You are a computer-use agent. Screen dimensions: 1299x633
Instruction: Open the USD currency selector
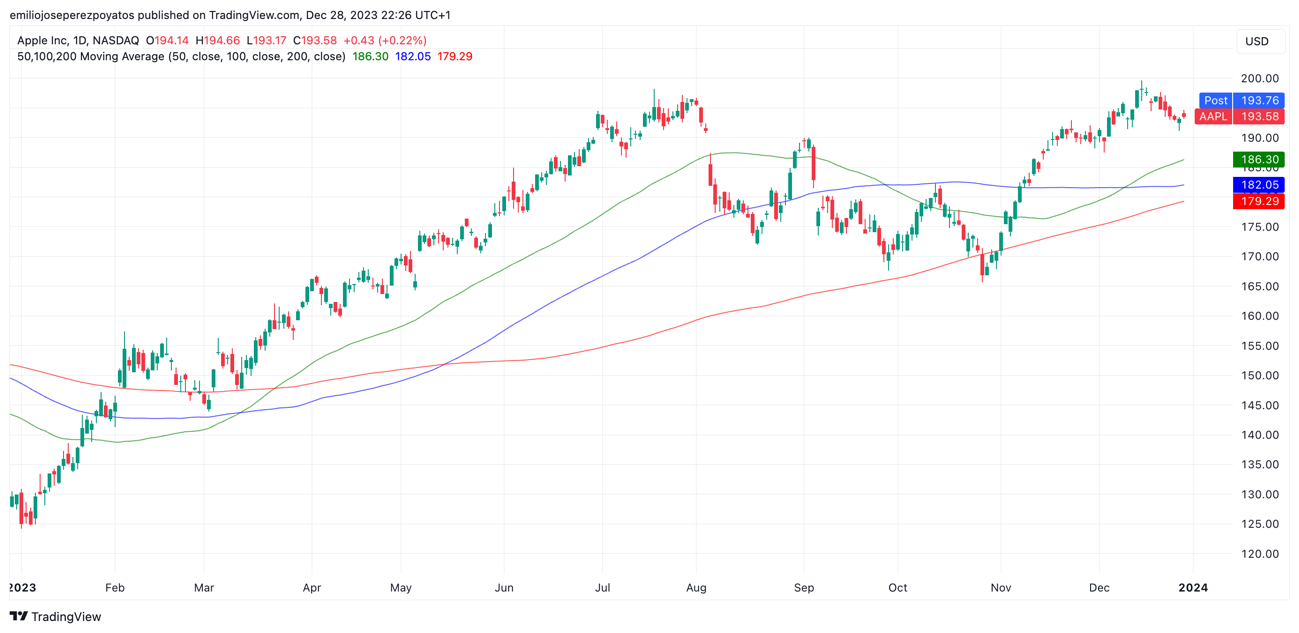[x=1257, y=41]
